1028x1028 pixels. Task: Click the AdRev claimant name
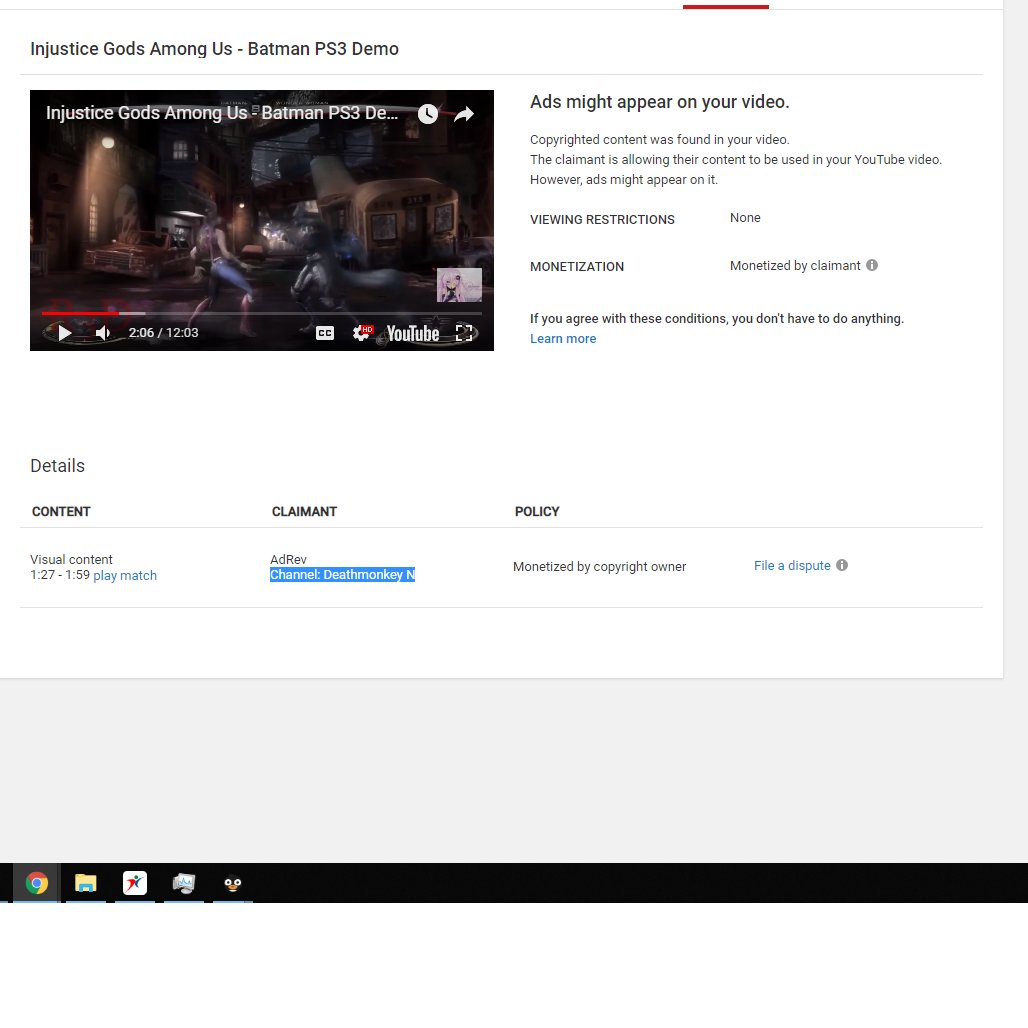(288, 559)
